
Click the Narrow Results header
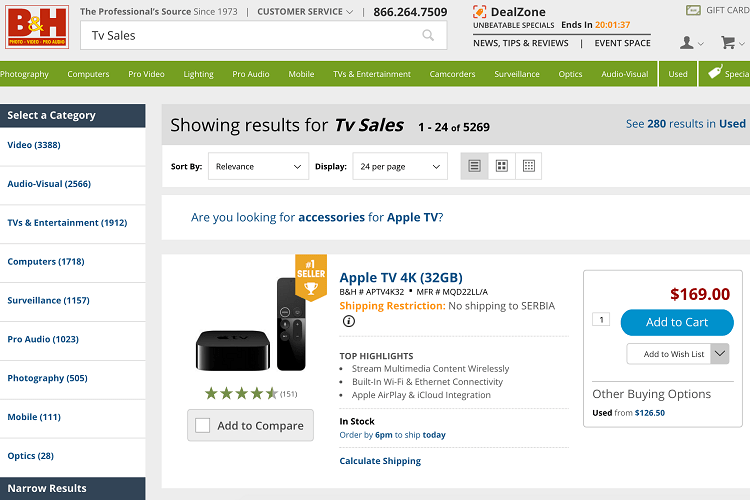73,489
